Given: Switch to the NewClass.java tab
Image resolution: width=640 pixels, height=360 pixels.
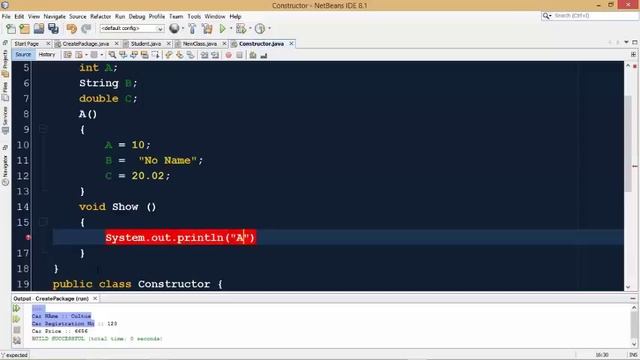Looking at the screenshot, I should [200, 44].
